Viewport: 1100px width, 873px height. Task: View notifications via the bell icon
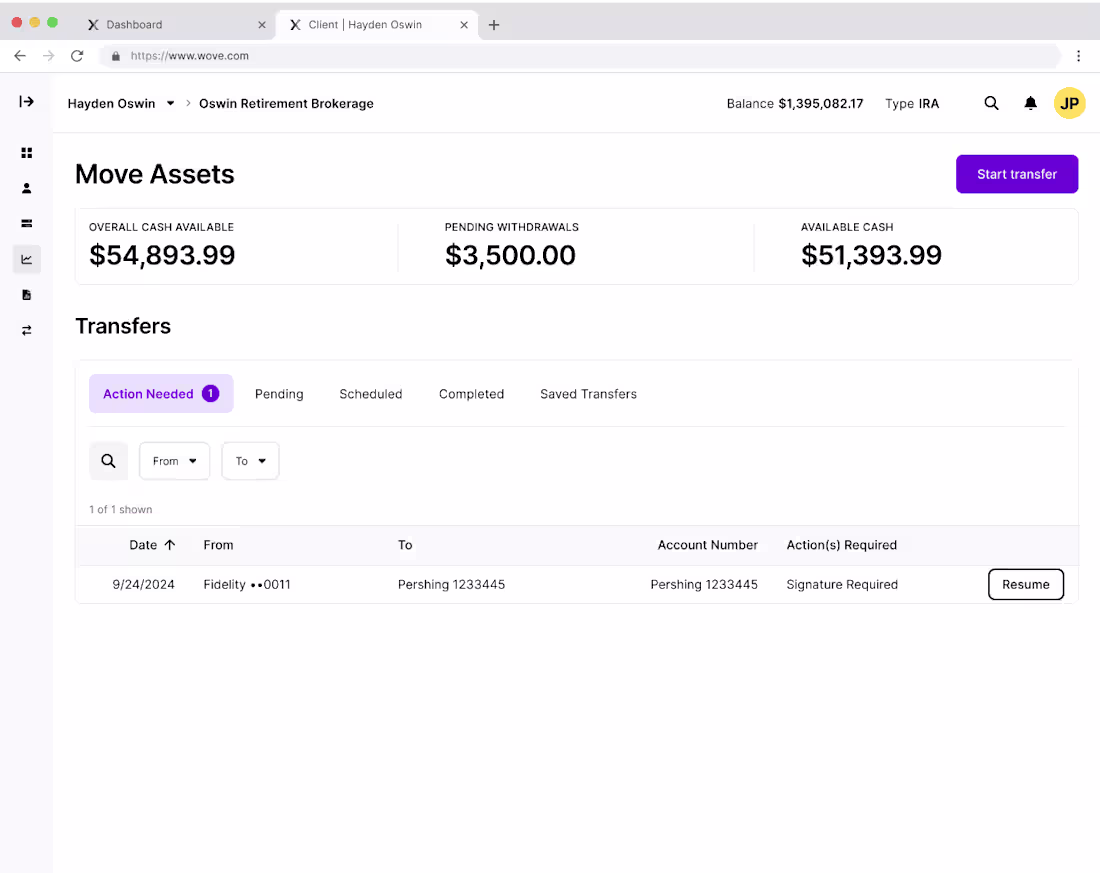point(1030,103)
